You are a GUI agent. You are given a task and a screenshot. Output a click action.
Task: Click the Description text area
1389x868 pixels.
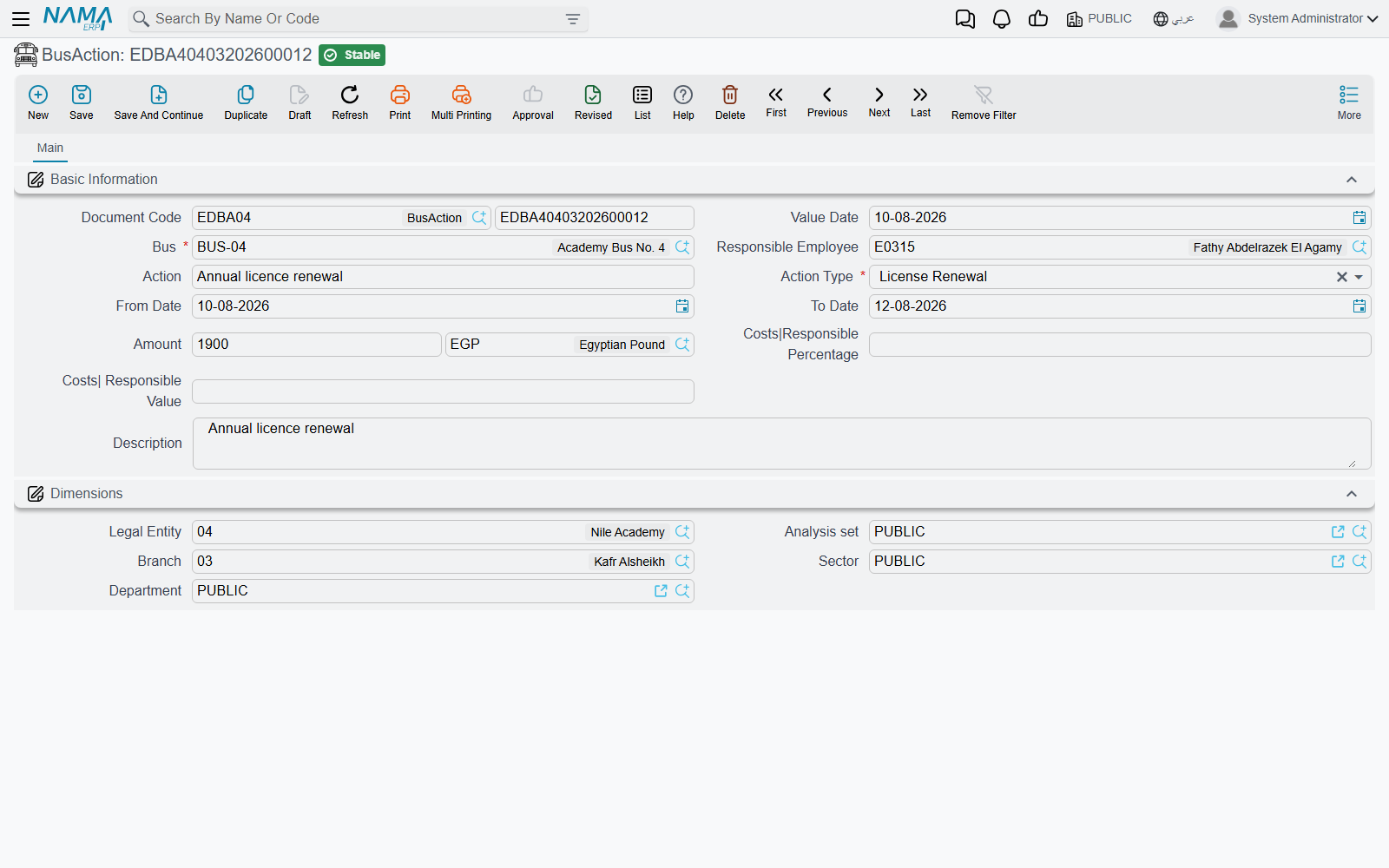pos(781,444)
